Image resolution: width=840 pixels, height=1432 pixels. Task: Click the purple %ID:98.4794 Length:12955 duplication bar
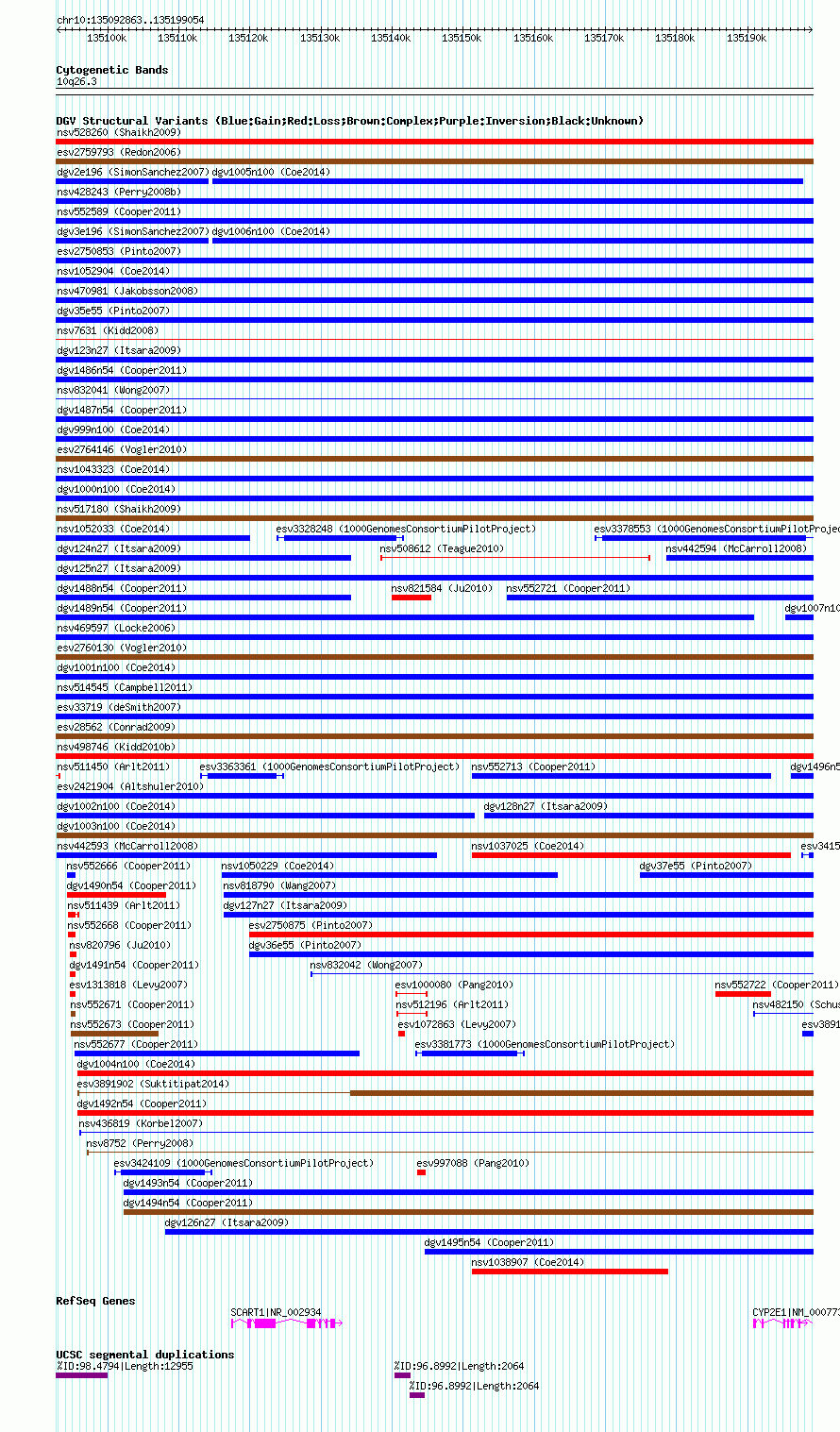[82, 1375]
